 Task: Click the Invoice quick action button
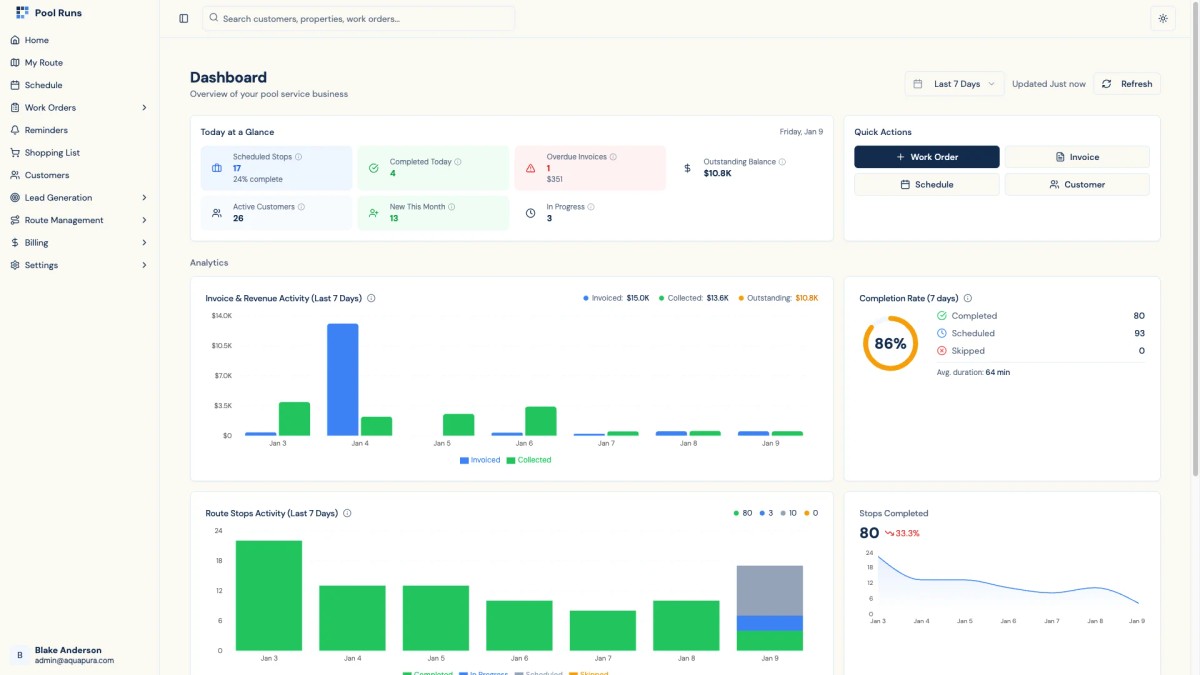pos(1077,157)
